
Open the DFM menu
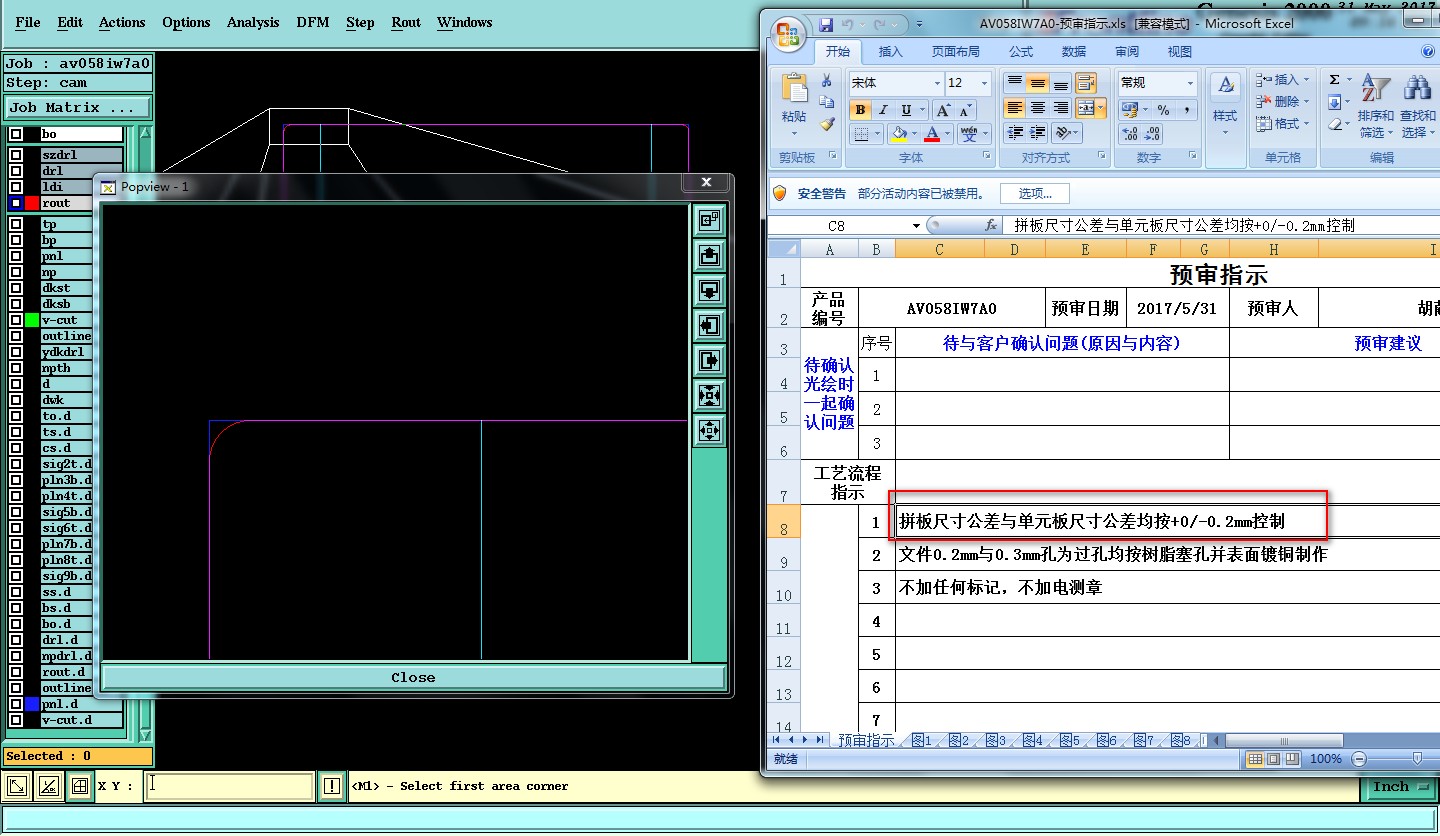click(x=313, y=22)
